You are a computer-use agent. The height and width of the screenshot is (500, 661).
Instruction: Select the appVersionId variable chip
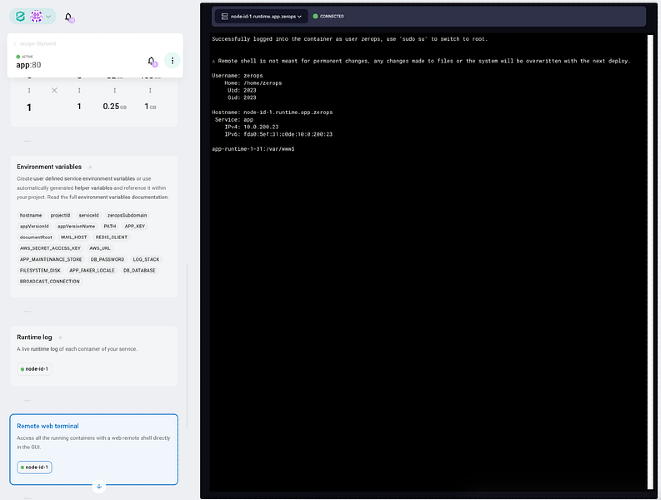(34, 226)
